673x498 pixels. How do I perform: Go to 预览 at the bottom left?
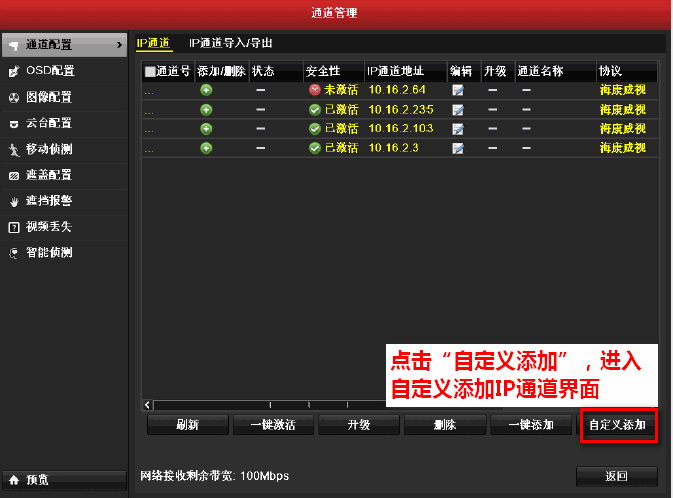40,480
